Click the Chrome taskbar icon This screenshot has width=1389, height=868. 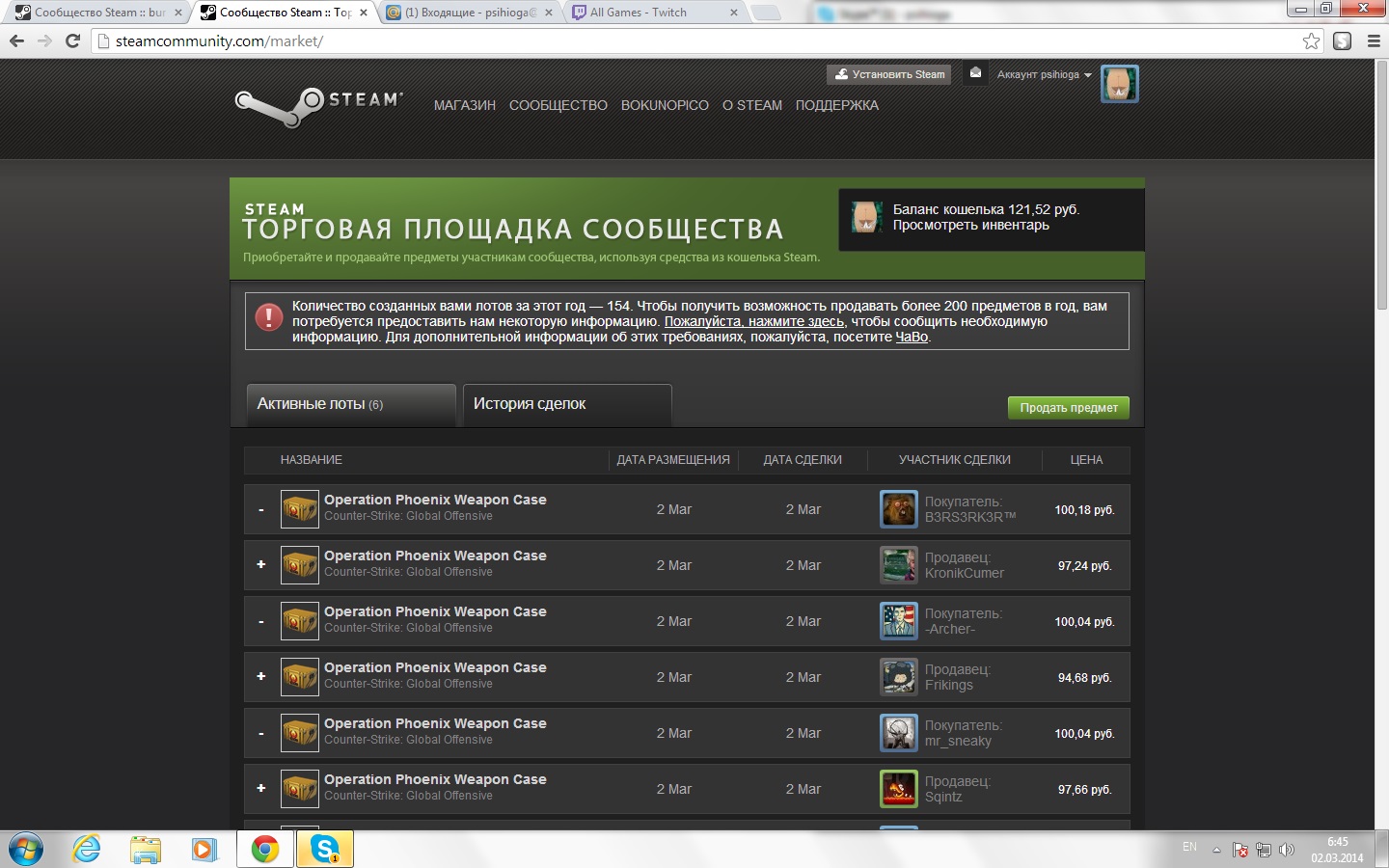[x=265, y=850]
